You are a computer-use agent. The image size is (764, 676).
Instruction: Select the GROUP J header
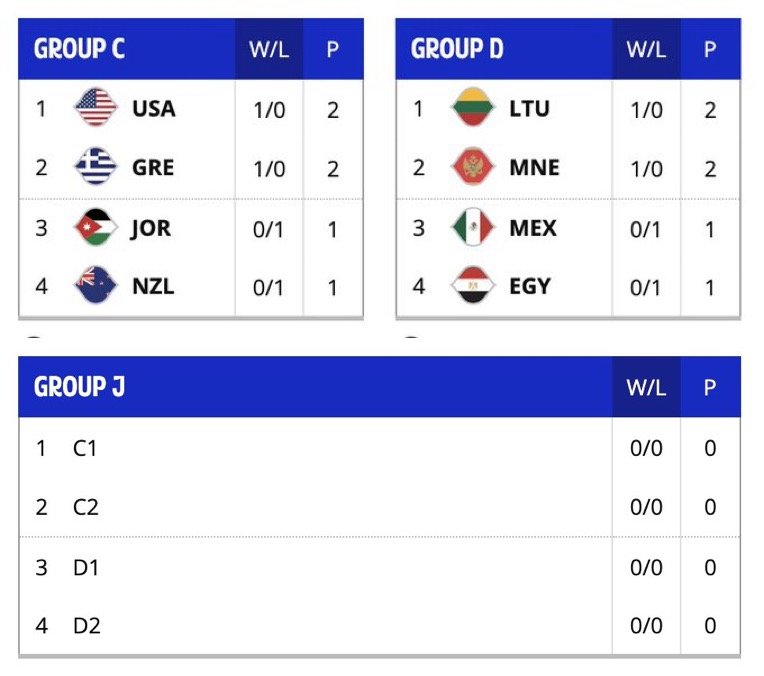click(x=79, y=386)
